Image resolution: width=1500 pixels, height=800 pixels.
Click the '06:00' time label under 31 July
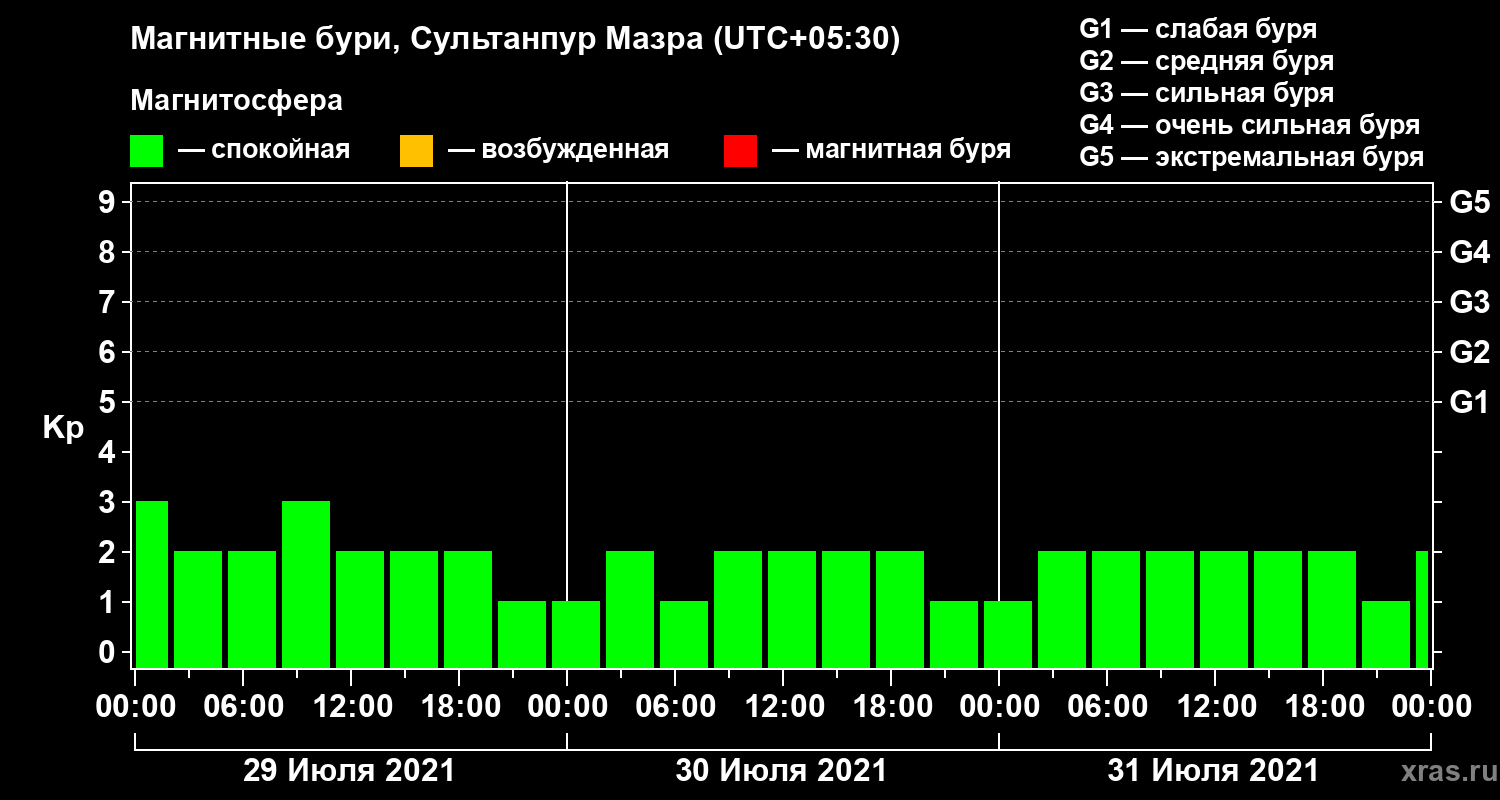(1106, 706)
